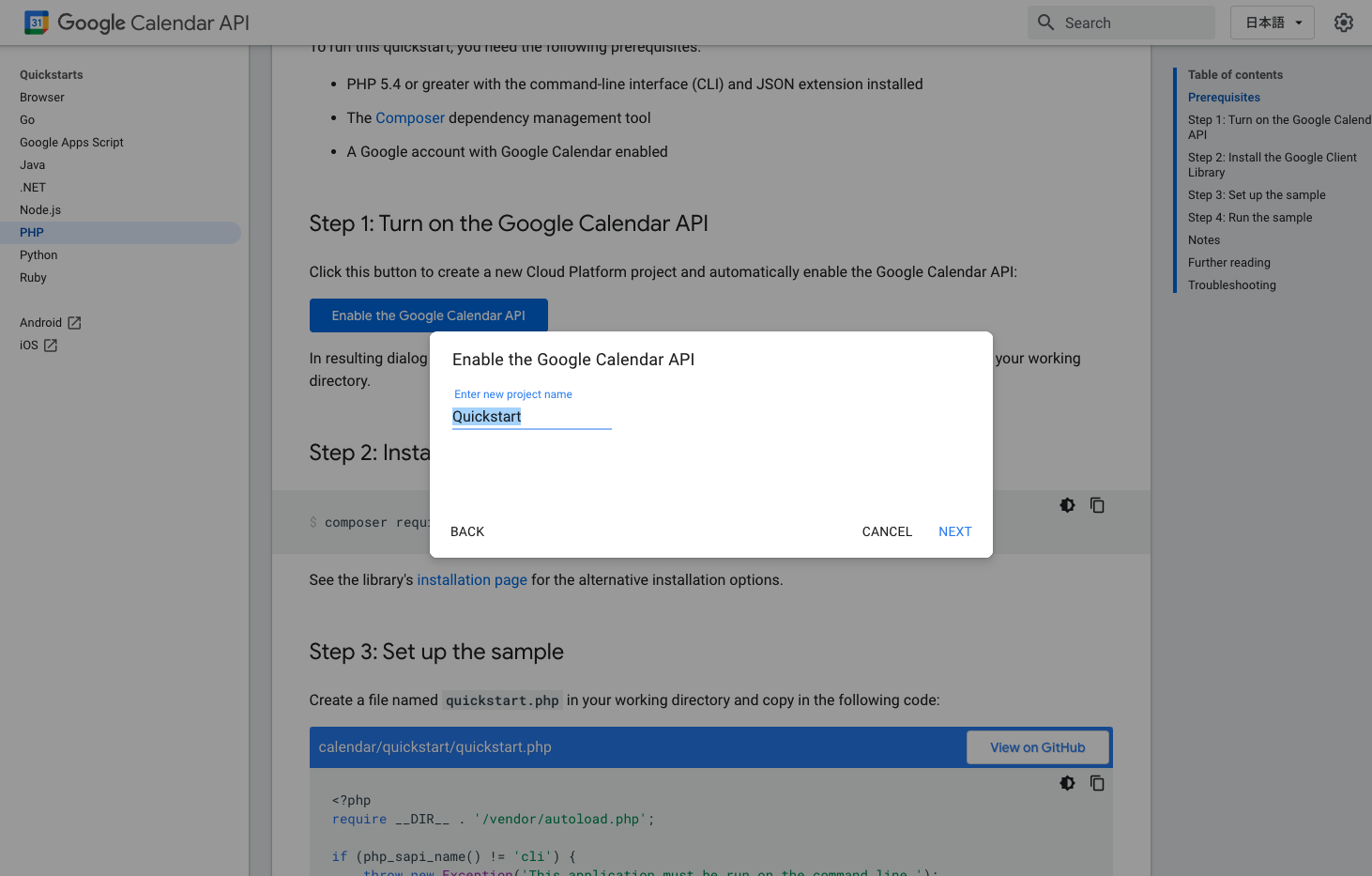
Task: Click the View on GitHub button
Action: (1037, 747)
